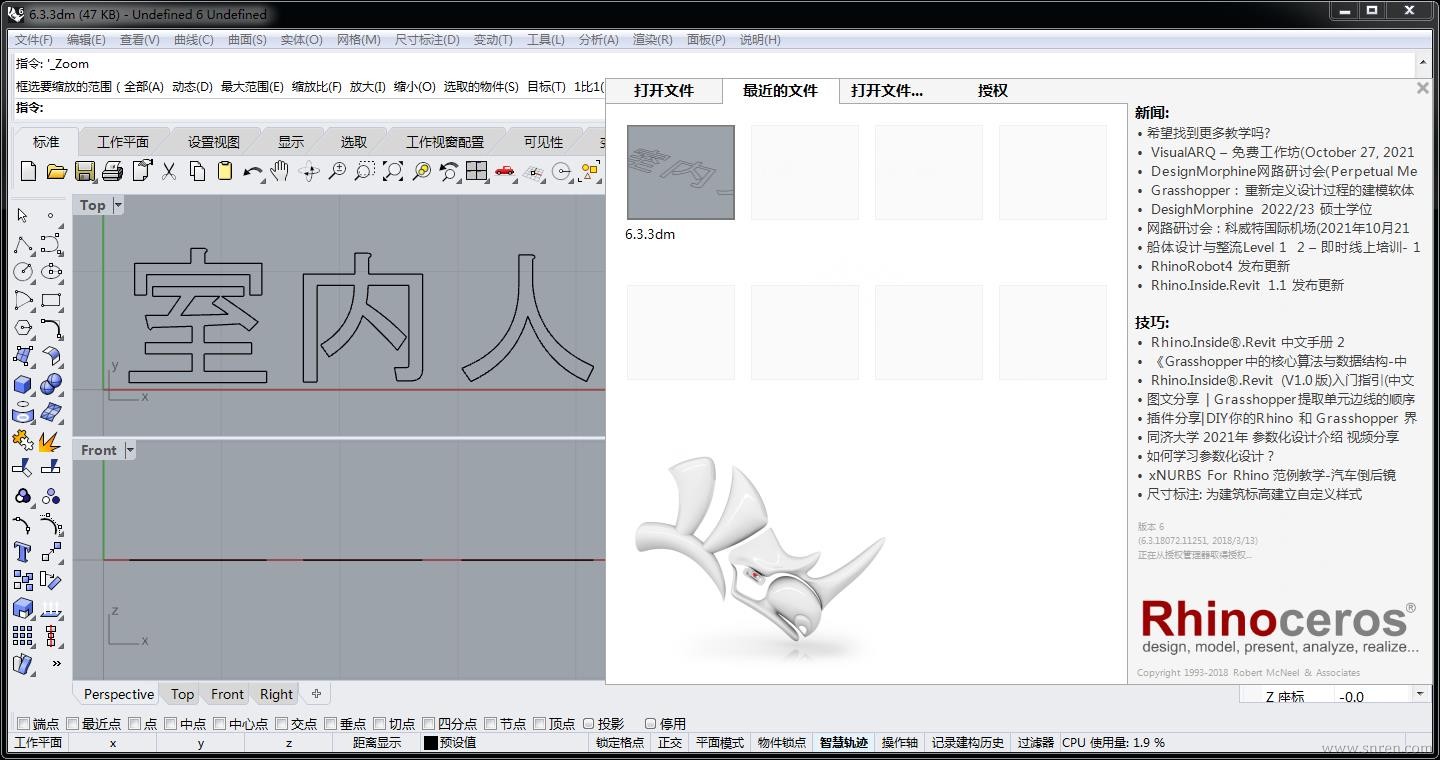The height and width of the screenshot is (760, 1440).
Task: Enable the 切点 osnap checkbox
Action: click(x=379, y=723)
